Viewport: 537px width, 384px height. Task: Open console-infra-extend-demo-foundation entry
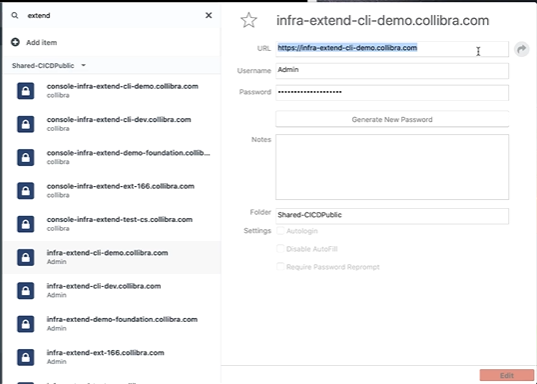click(x=112, y=157)
